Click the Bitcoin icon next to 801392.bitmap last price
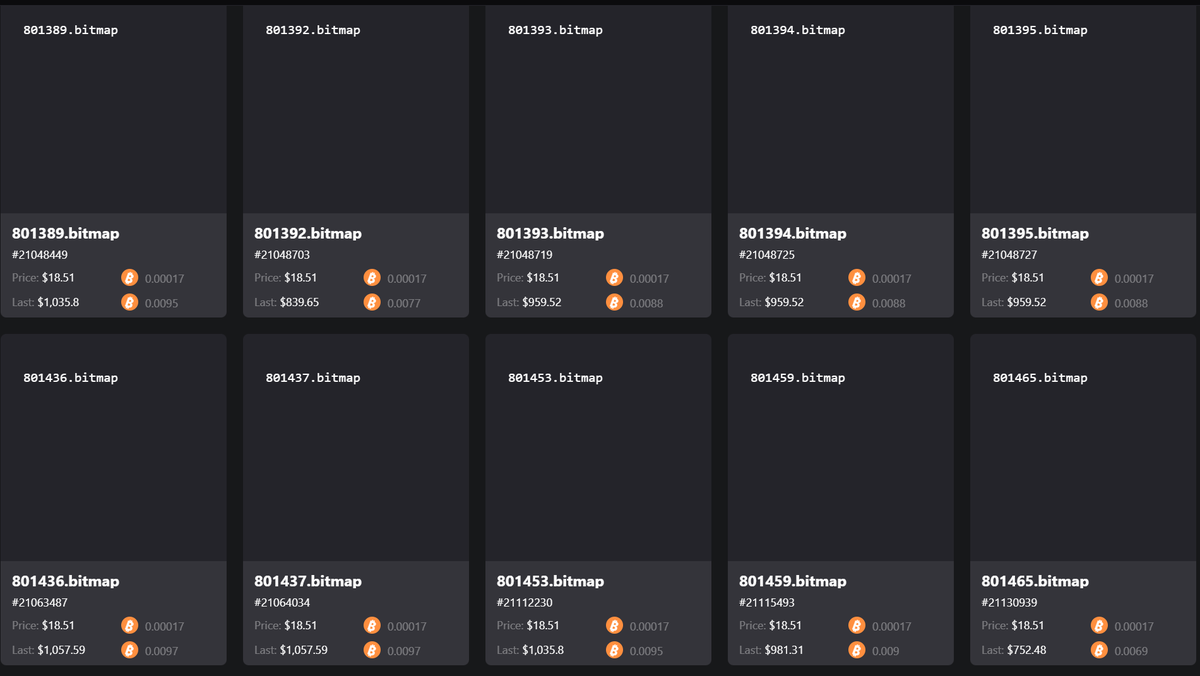1200x676 pixels. [372, 302]
